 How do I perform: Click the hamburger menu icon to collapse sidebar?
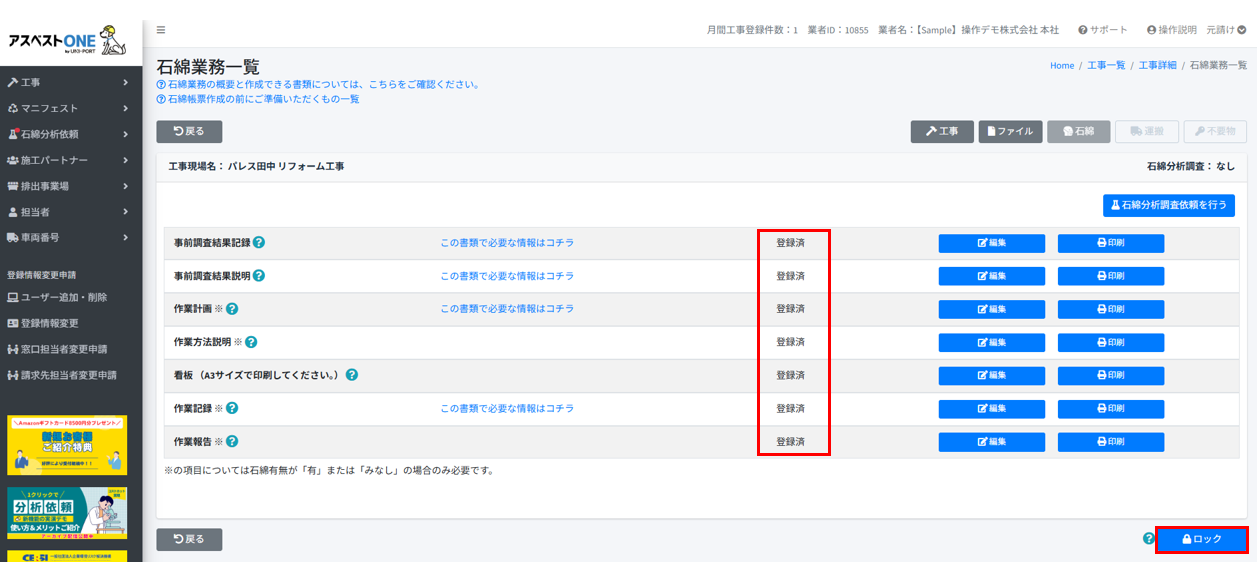[161, 30]
